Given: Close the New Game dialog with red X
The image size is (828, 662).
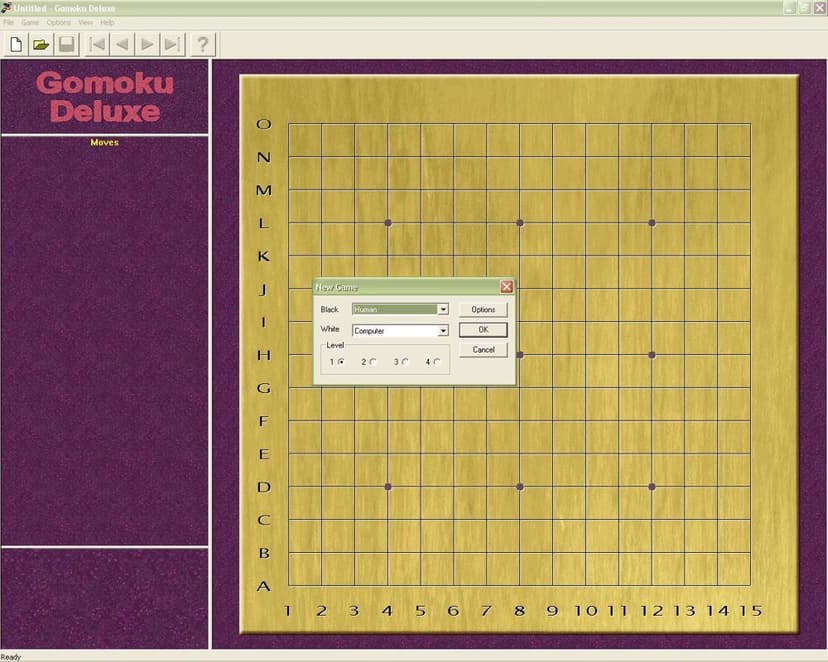Looking at the screenshot, I should [x=506, y=287].
